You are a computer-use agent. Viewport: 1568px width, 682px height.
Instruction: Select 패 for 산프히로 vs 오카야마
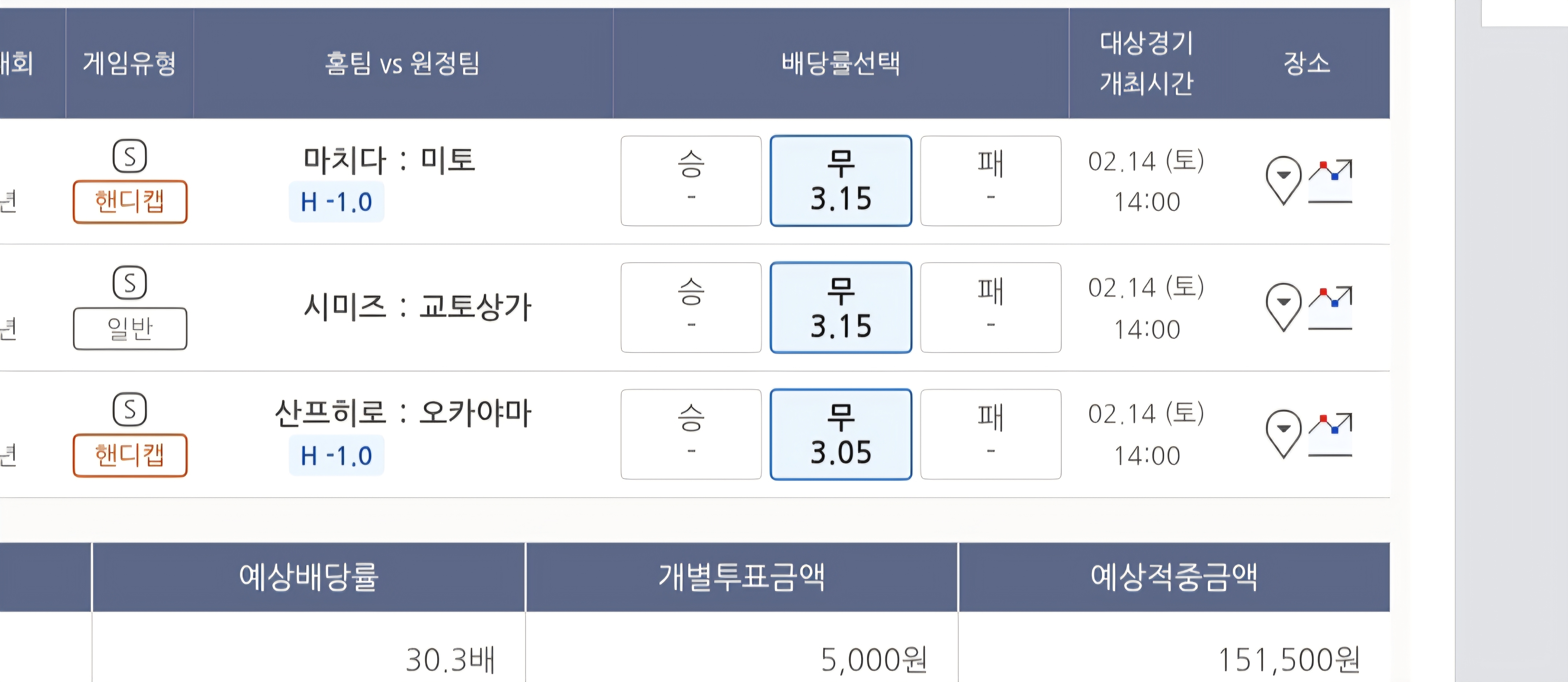pyautogui.click(x=991, y=434)
